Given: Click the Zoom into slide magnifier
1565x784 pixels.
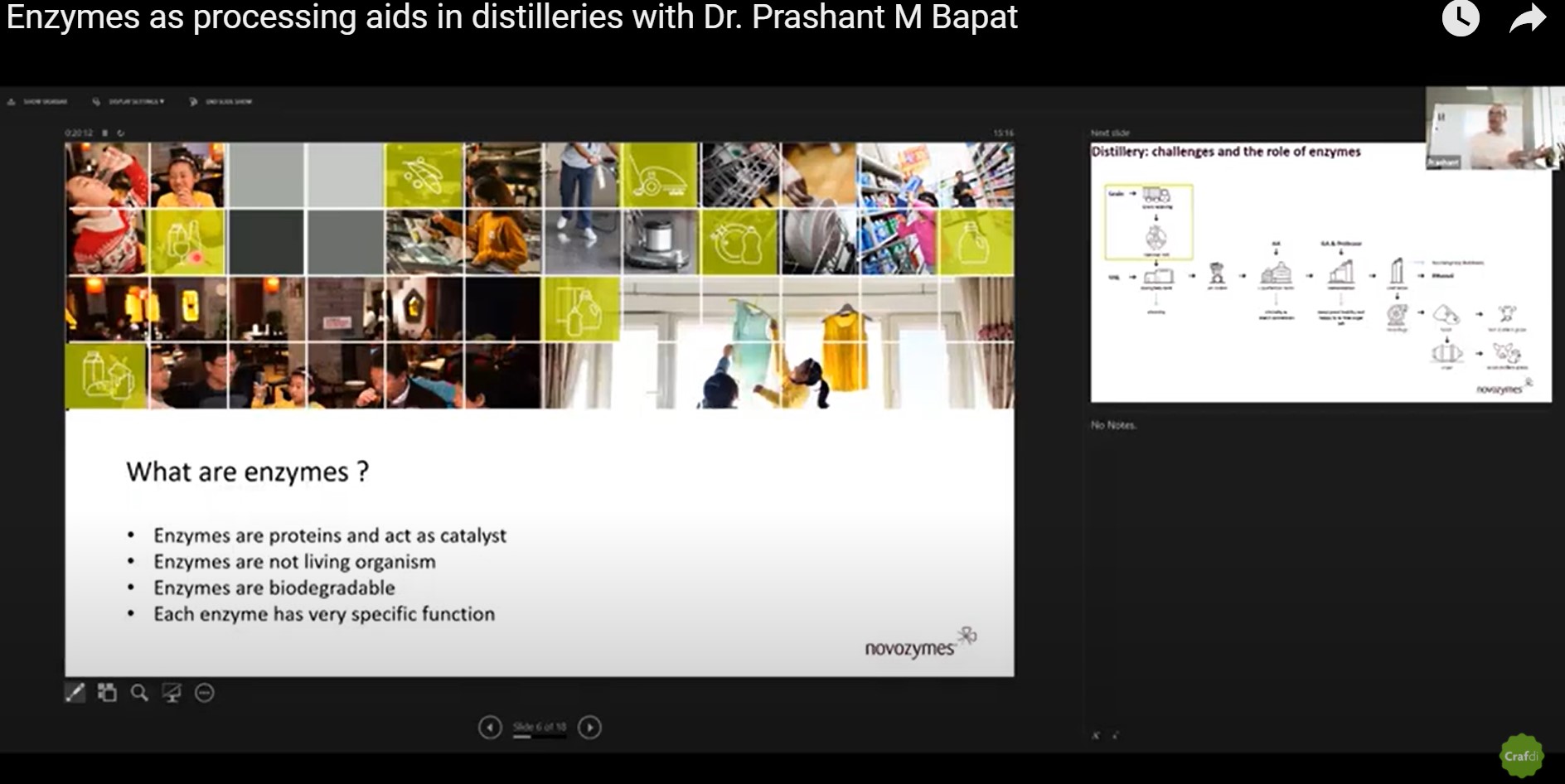Looking at the screenshot, I should coord(139,693).
